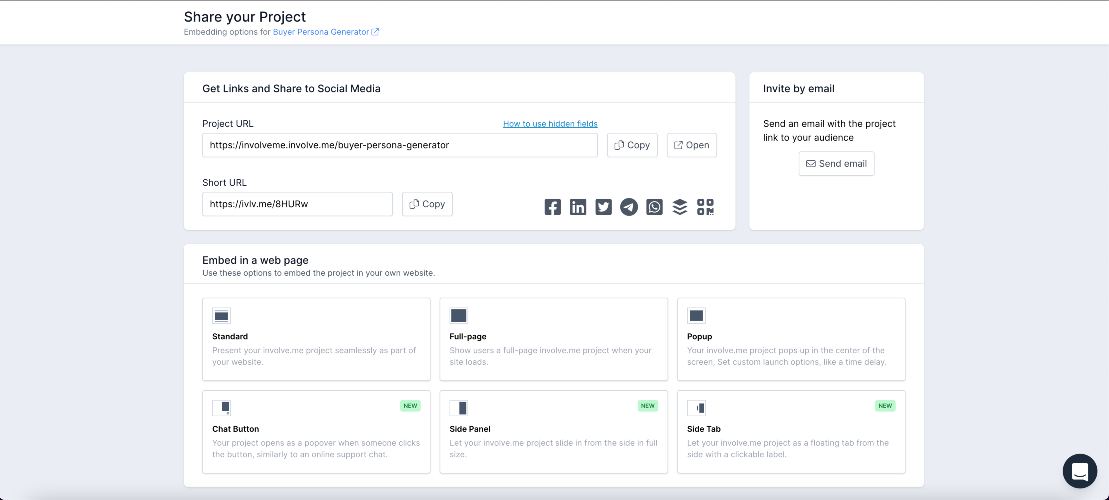
Task: Click the 'Project URL' label
Action: [228, 124]
